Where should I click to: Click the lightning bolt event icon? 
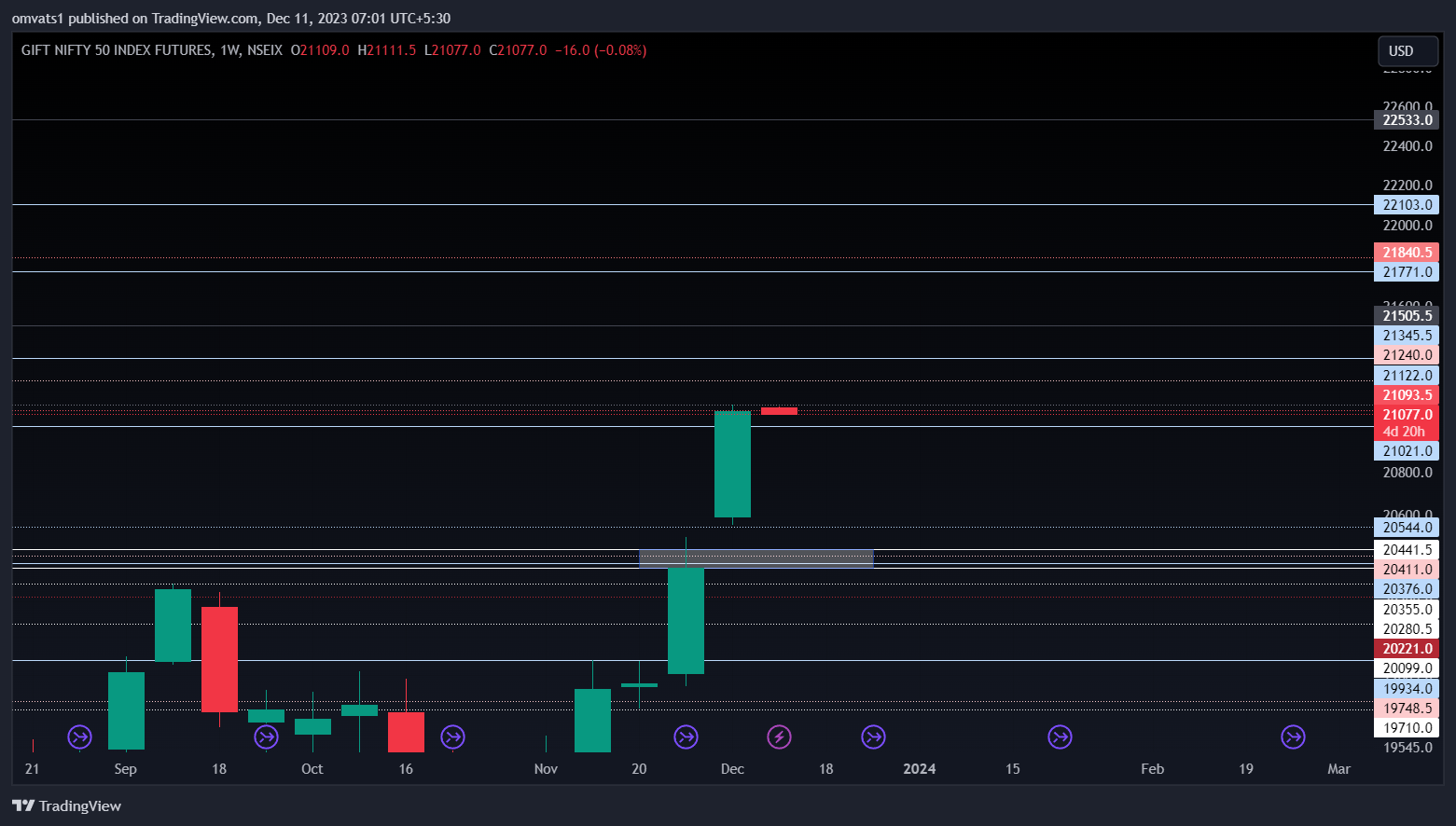780,737
